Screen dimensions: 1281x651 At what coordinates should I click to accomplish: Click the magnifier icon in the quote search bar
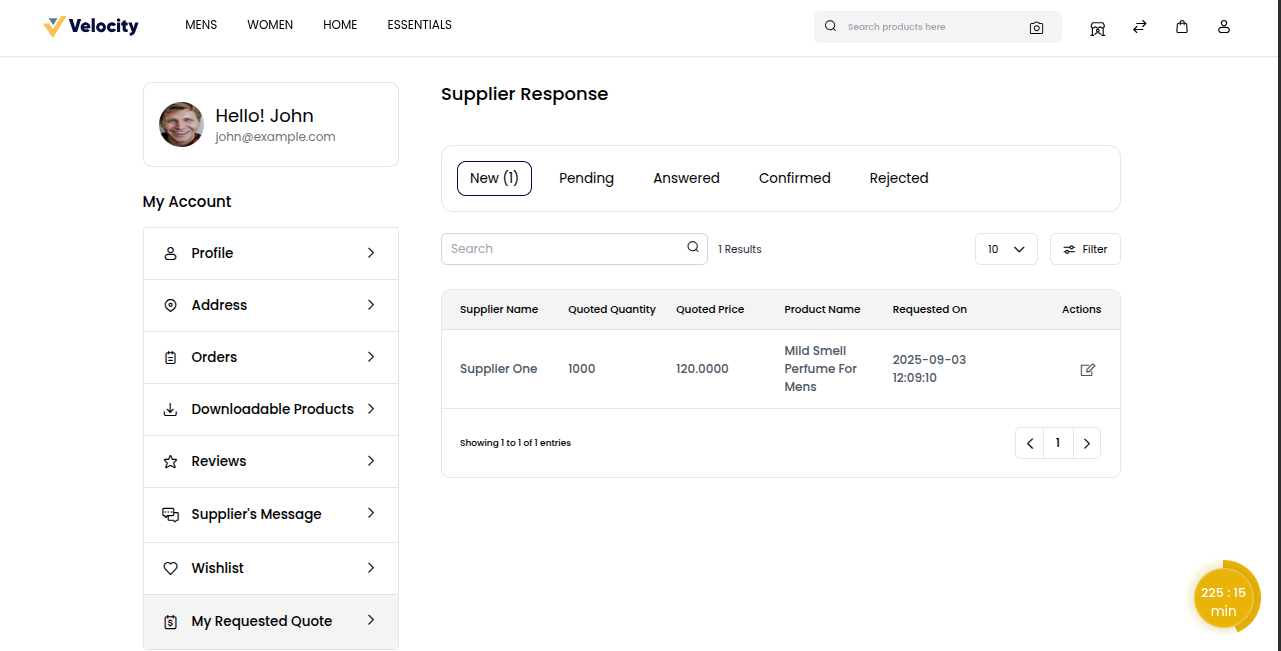[692, 246]
